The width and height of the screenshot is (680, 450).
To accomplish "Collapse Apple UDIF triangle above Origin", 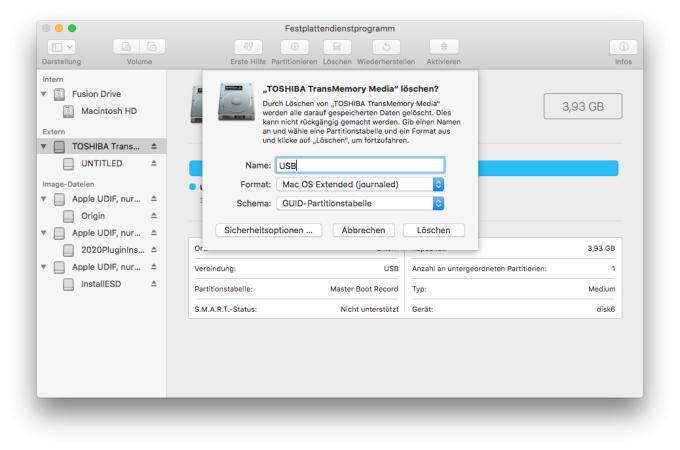I will pyautogui.click(x=44, y=199).
